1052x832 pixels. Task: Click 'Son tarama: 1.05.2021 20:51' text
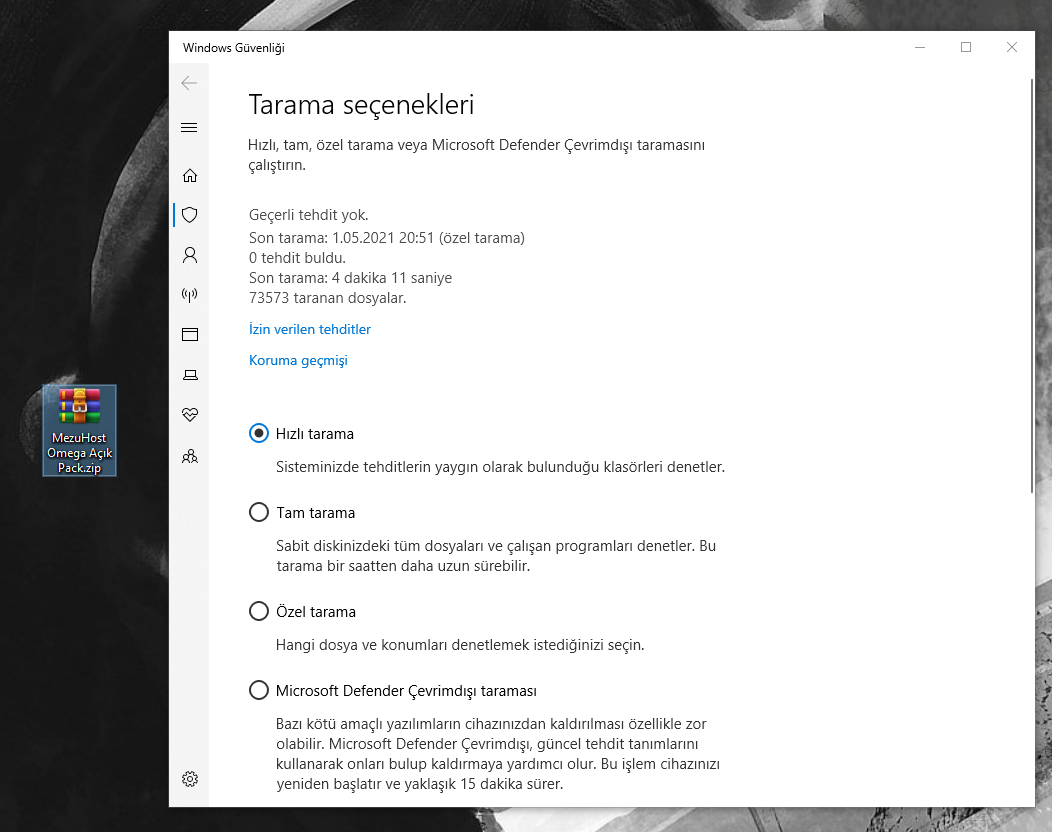click(x=341, y=238)
